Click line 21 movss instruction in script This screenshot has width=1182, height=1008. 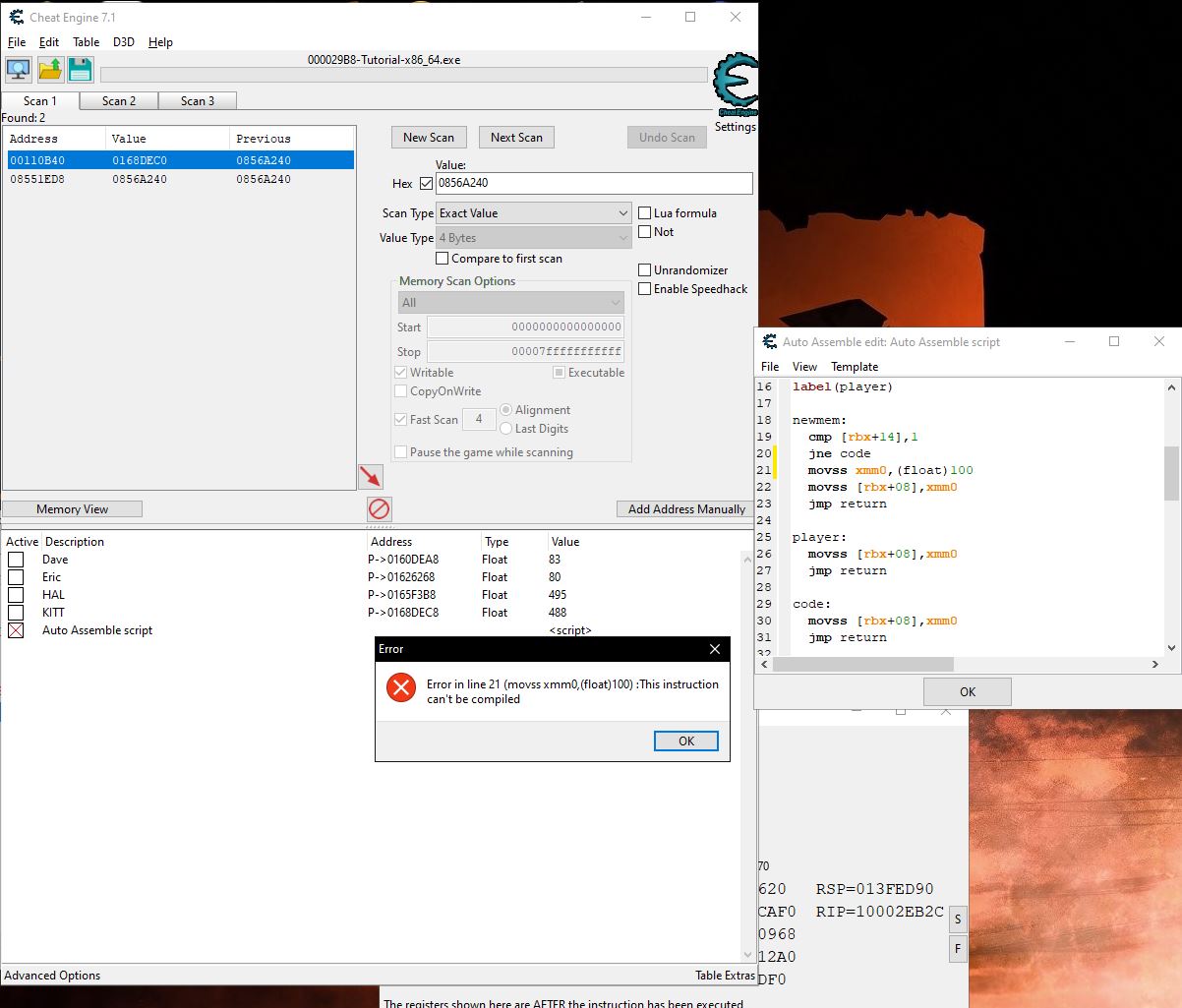point(891,470)
